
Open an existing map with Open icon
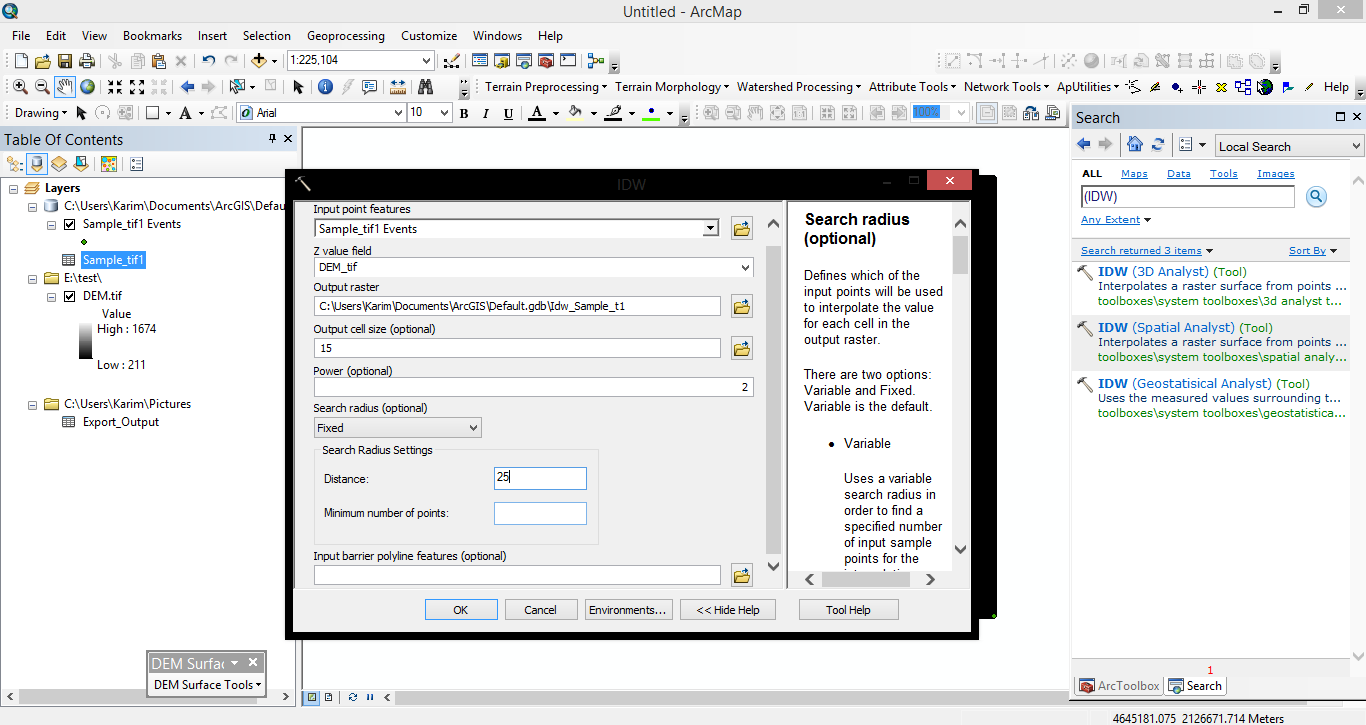pyautogui.click(x=43, y=61)
